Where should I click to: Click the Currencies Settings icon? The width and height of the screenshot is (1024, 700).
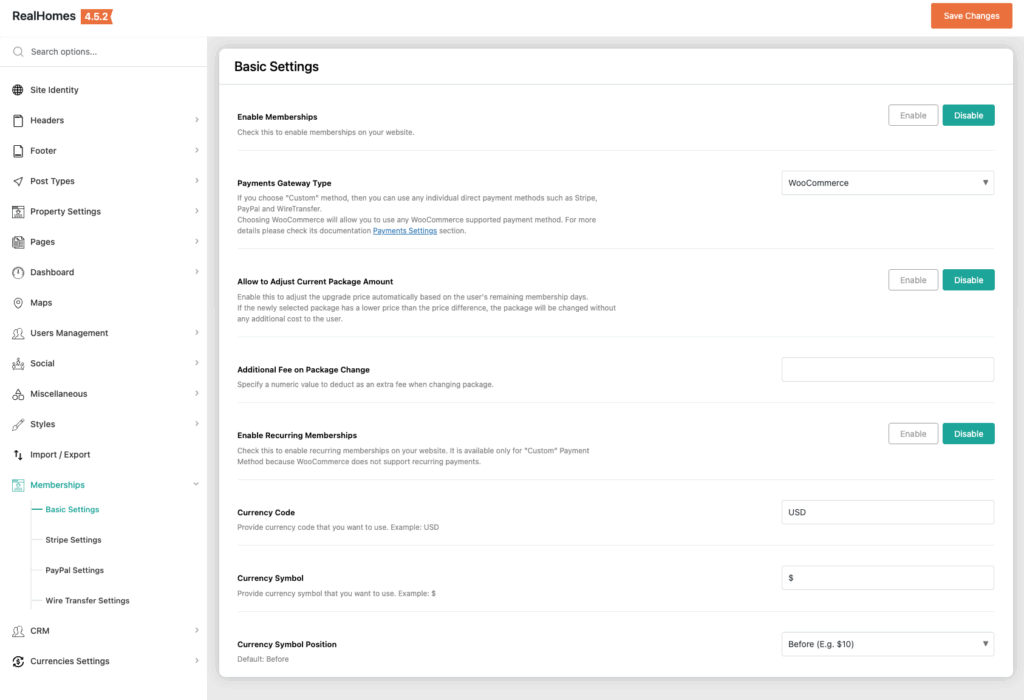click(18, 661)
